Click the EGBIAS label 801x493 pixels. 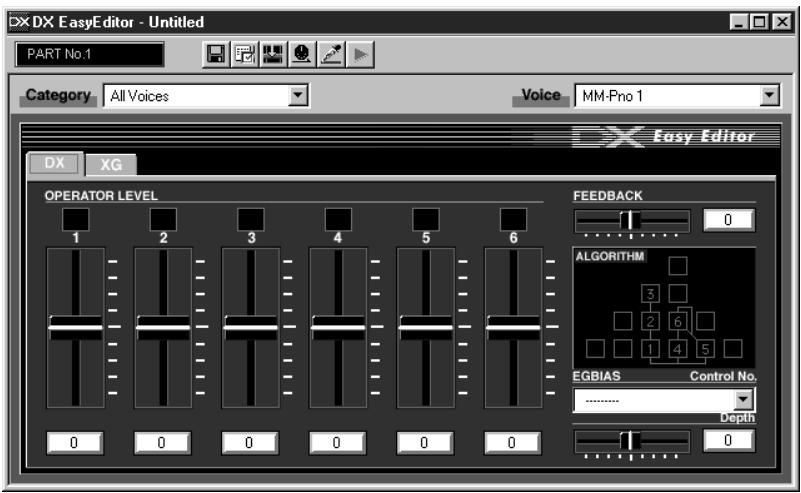pos(597,376)
